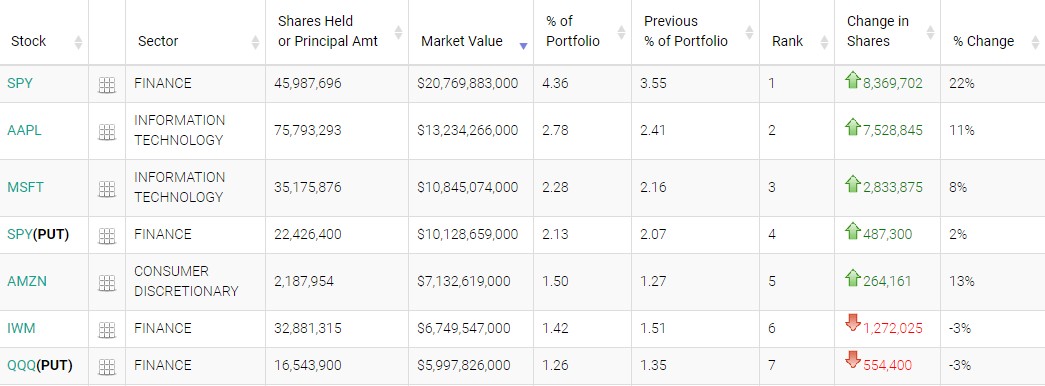Screen dimensions: 1045x386
Task: Open the grid icon in MSFT row
Action: click(107, 189)
